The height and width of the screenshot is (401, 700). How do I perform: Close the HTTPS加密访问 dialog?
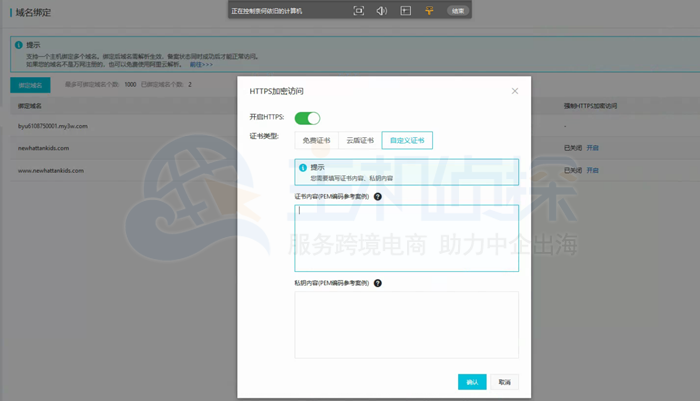coord(515,91)
